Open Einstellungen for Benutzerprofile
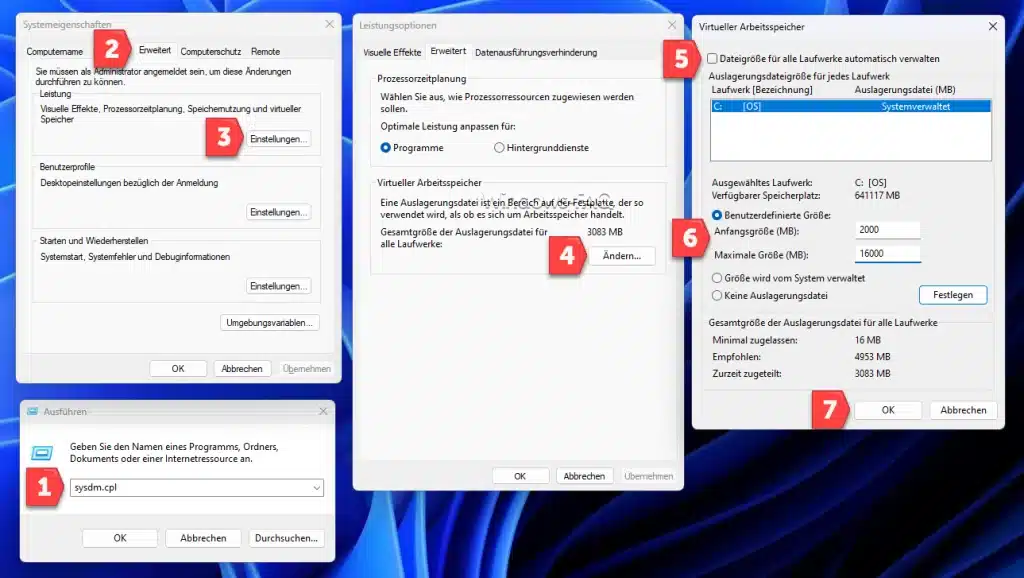Screen dimensions: 1024x578 pyautogui.click(x=278, y=212)
